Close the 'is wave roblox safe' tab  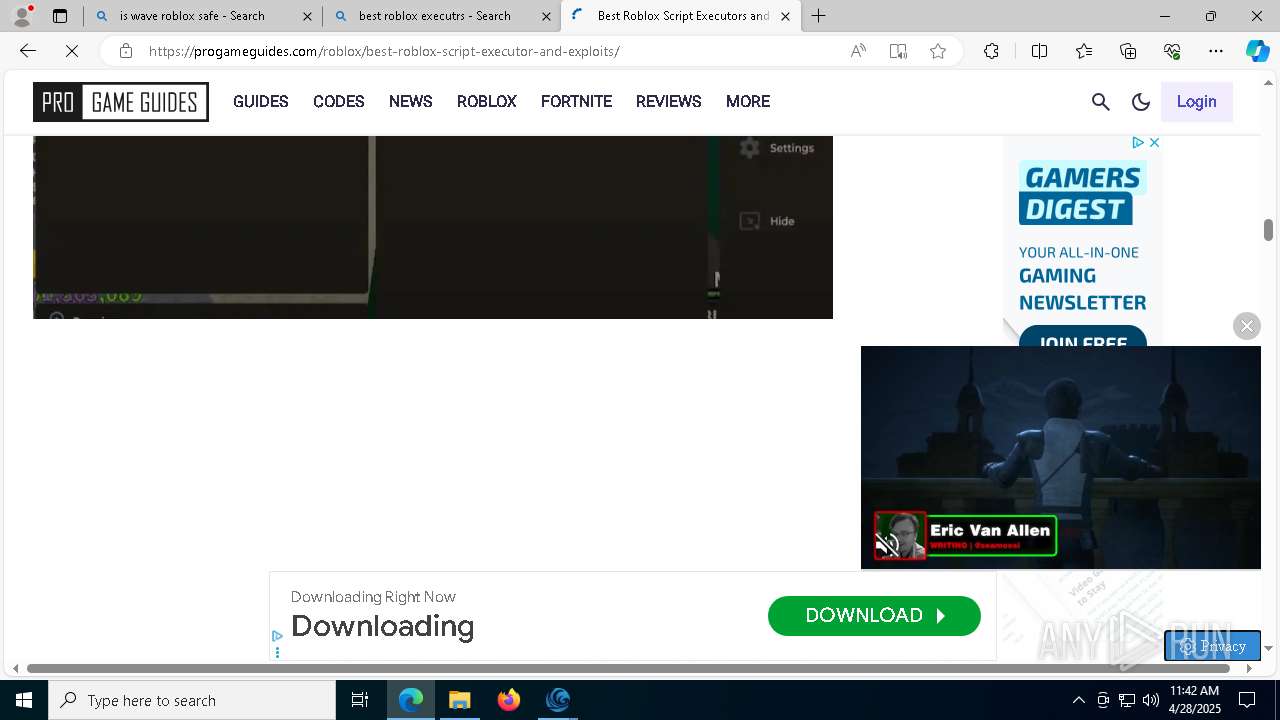(x=307, y=16)
